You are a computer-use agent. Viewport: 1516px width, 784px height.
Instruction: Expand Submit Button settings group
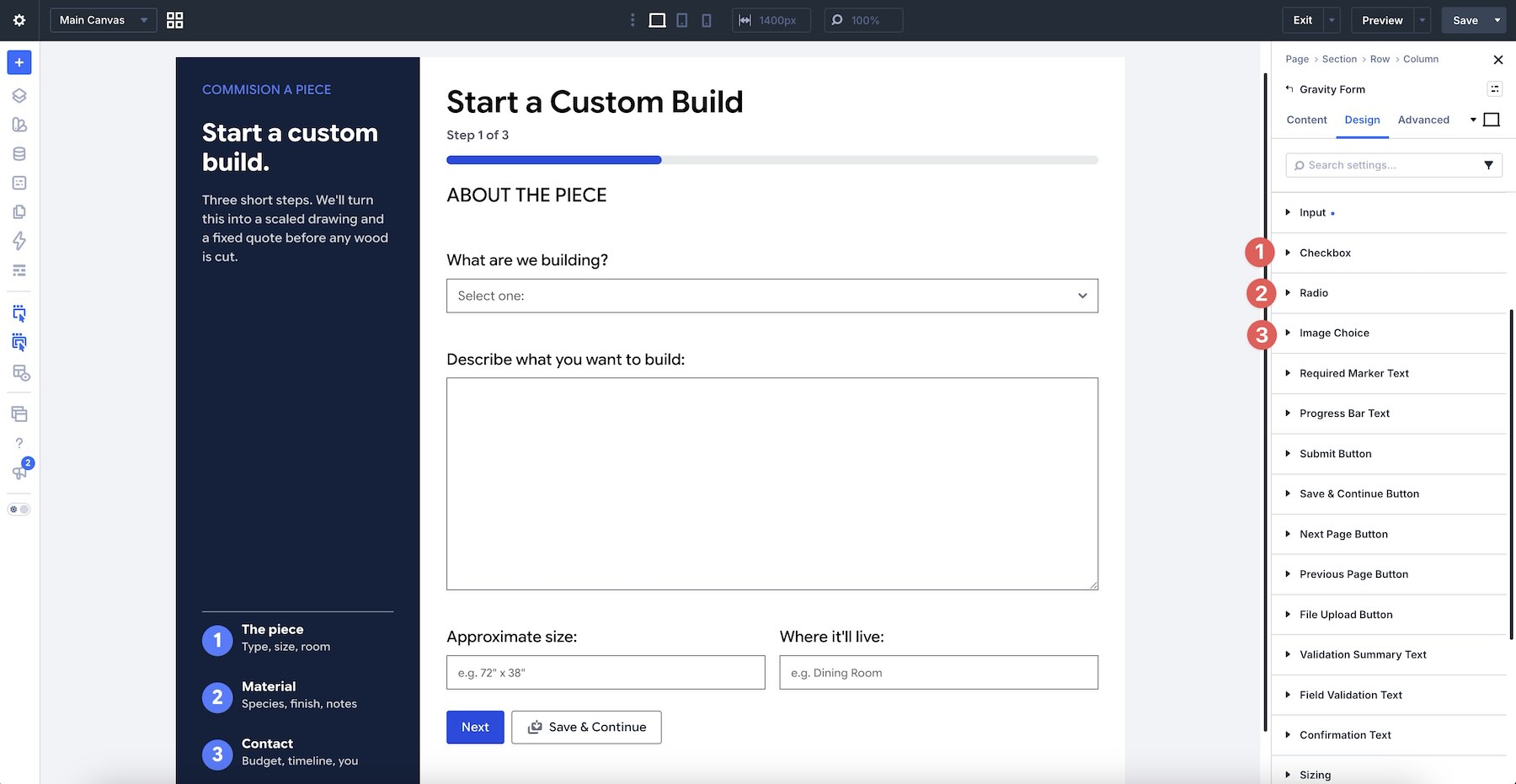click(x=1388, y=454)
